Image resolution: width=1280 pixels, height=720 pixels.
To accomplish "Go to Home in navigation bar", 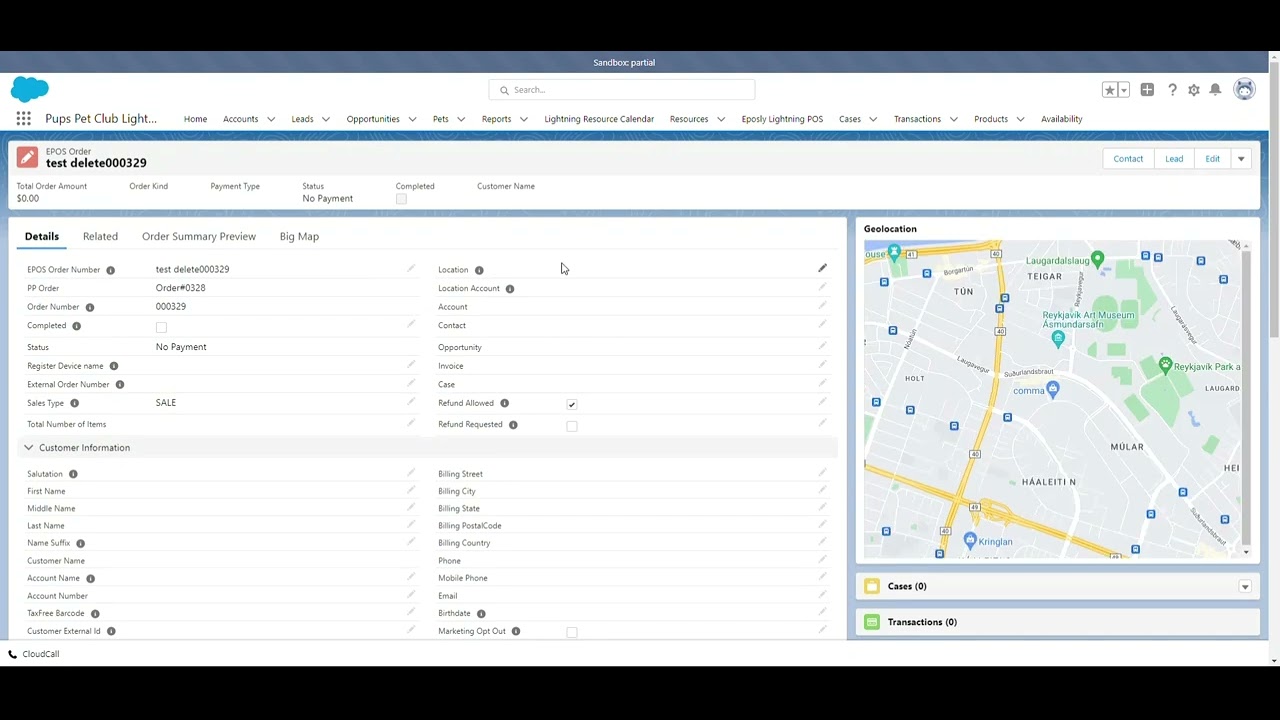I will pyautogui.click(x=195, y=119).
